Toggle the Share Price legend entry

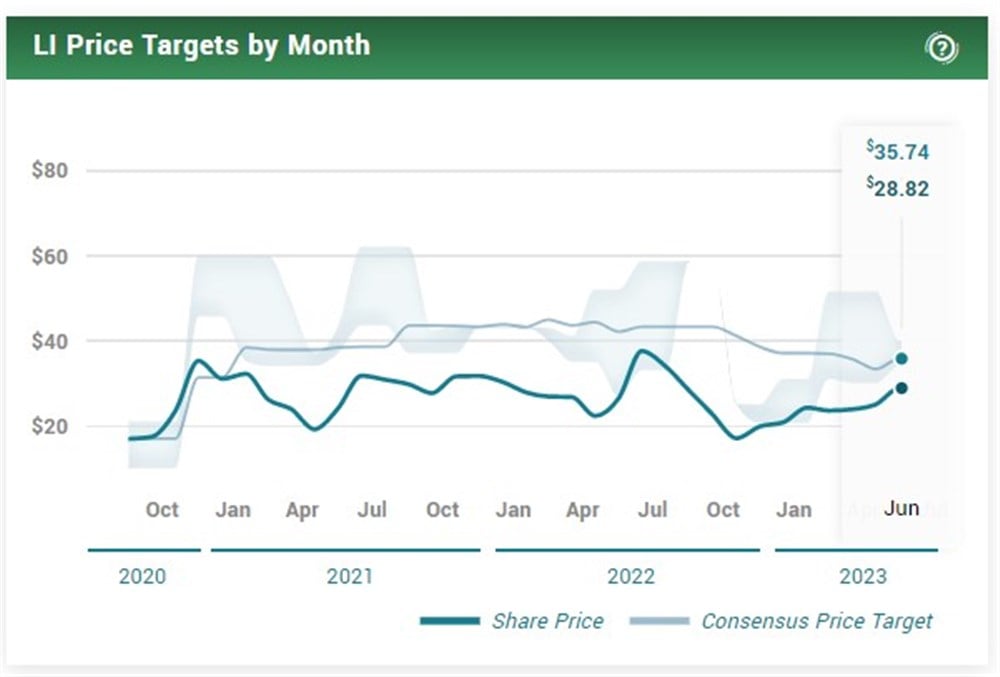pyautogui.click(x=547, y=621)
